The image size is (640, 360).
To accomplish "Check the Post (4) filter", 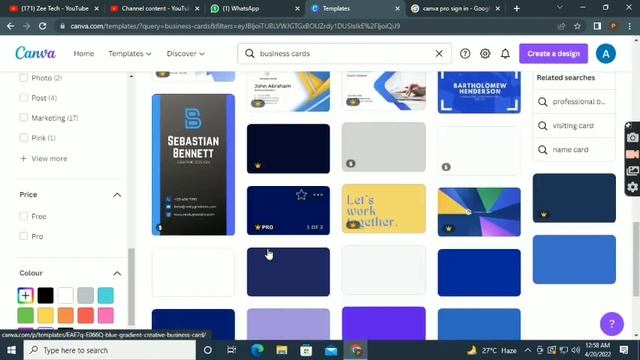I will coord(24,98).
